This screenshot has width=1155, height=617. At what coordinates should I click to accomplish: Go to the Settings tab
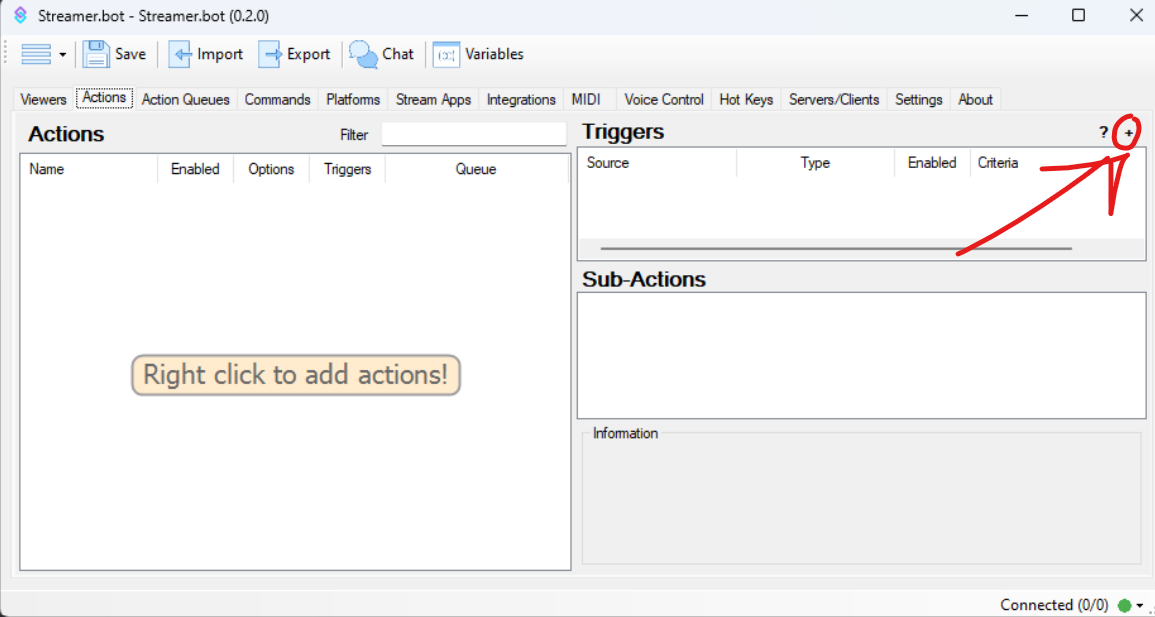pyautogui.click(x=919, y=99)
